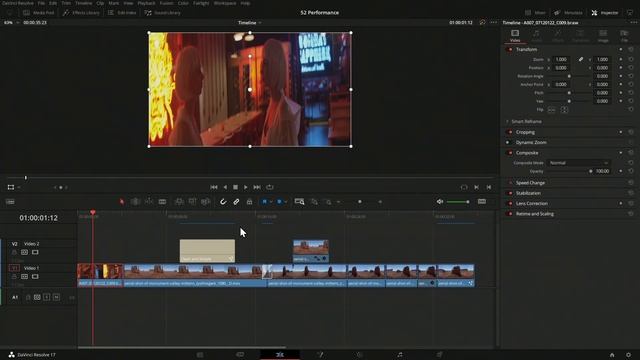Open the Mixer panel
Image resolution: width=640 pixels, height=360 pixels.
coord(535,13)
